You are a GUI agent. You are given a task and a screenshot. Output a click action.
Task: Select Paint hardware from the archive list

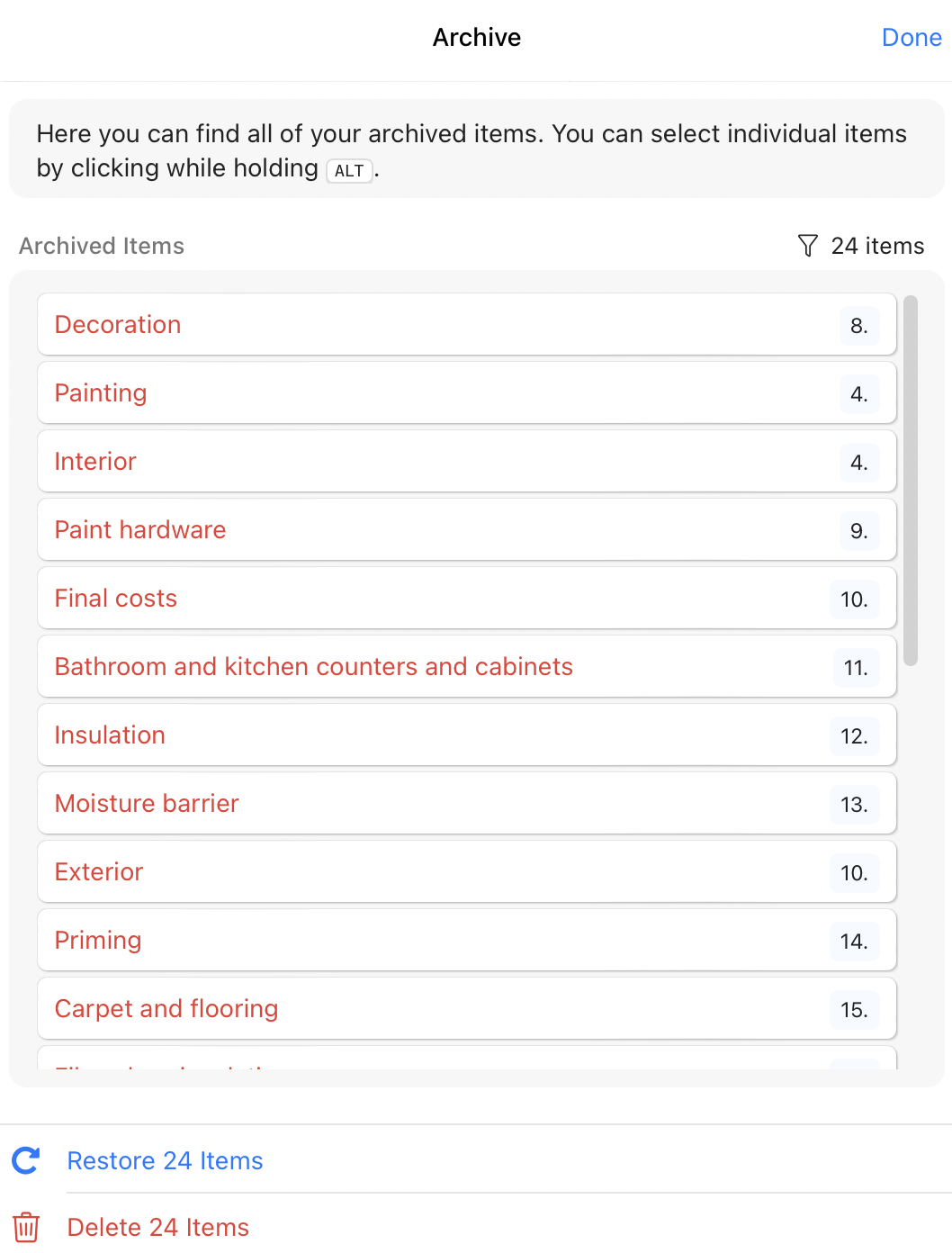(x=140, y=530)
